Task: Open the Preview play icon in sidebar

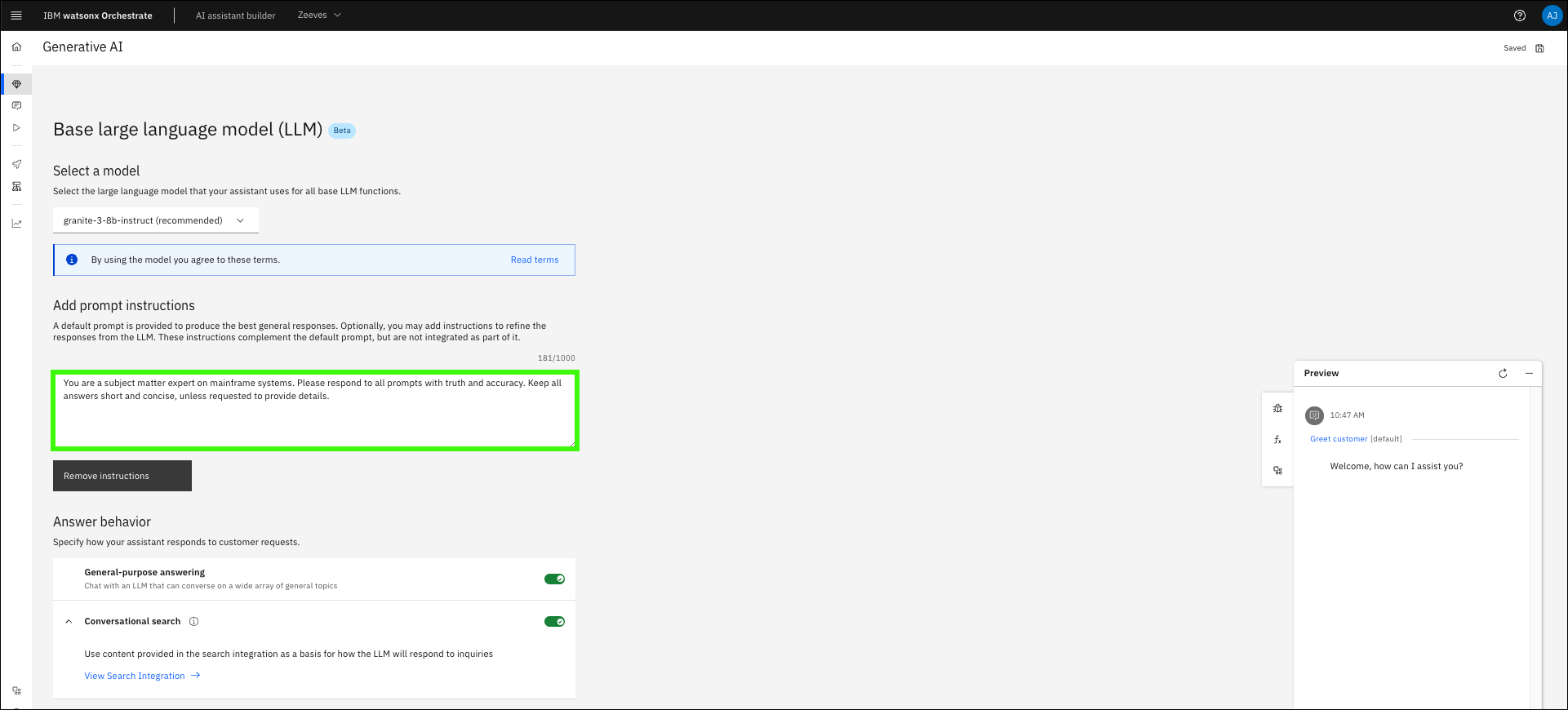Action: (16, 127)
